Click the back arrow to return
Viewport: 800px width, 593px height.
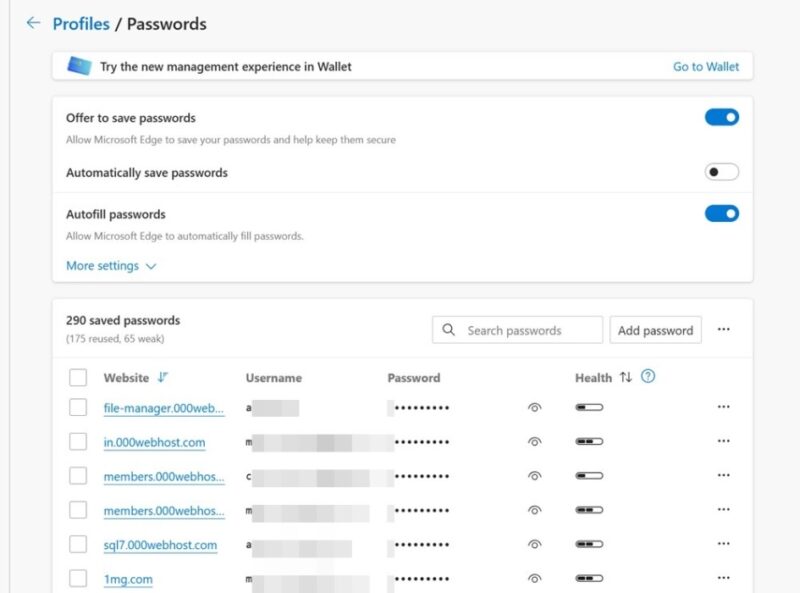(x=32, y=23)
